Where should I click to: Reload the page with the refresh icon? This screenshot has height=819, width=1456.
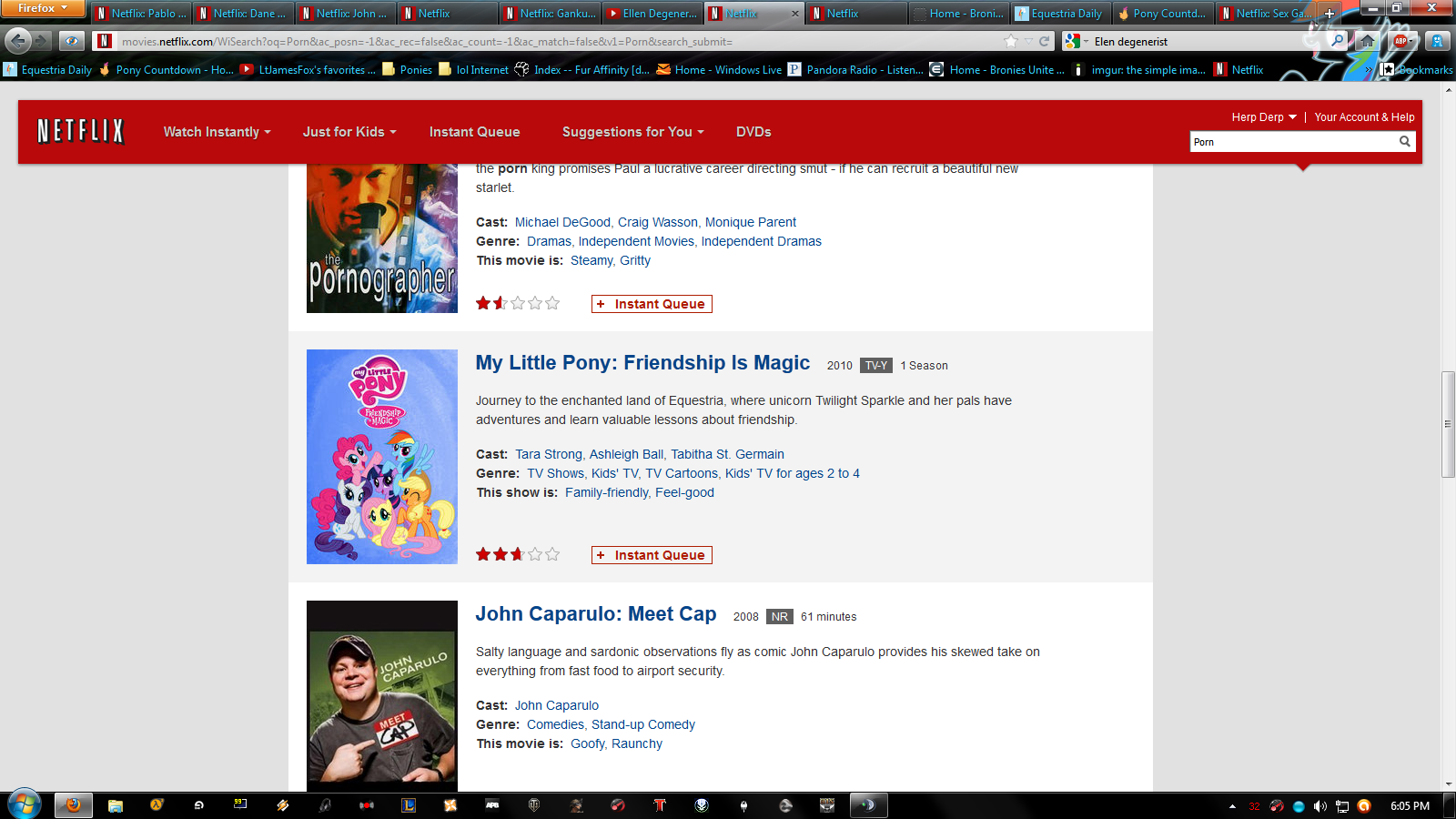(x=1044, y=41)
